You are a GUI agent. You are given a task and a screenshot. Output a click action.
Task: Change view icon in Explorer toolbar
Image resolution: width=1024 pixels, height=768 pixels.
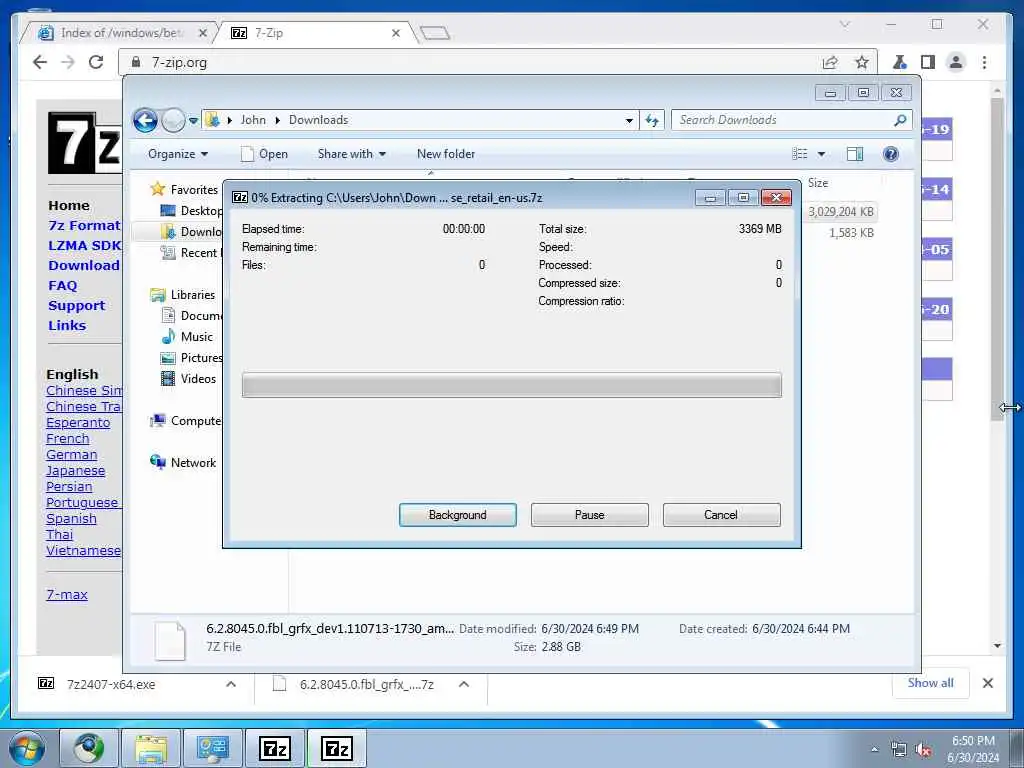pos(800,154)
